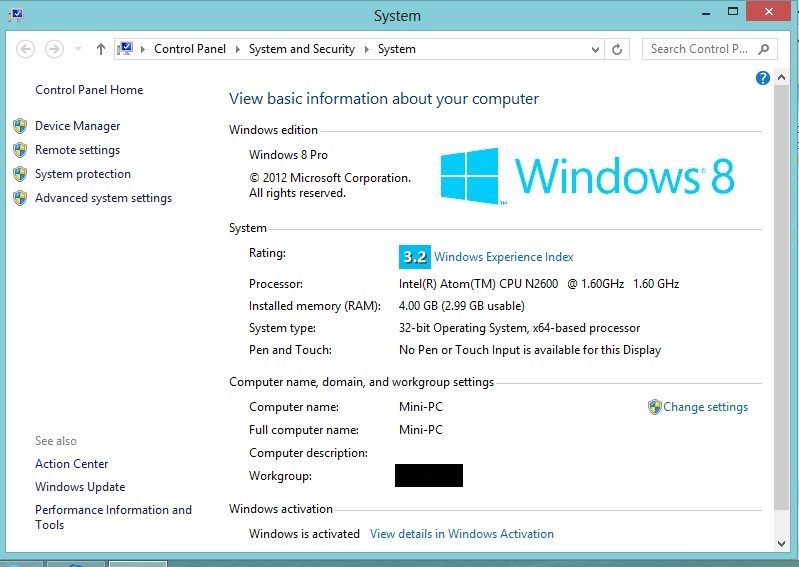Click scrollbar up arrow
799x567 pixels.
tap(781, 77)
